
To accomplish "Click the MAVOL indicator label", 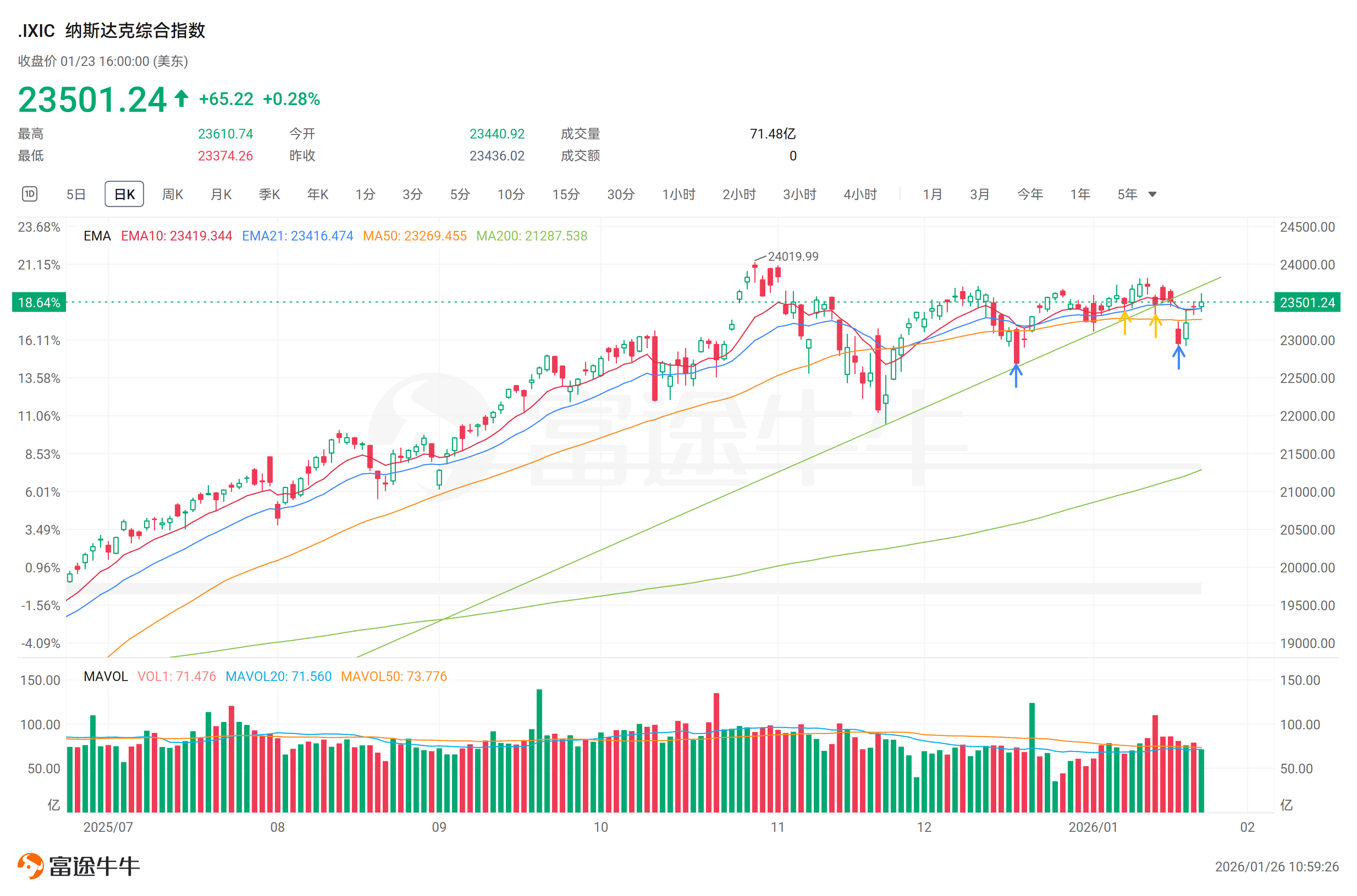I will [106, 677].
